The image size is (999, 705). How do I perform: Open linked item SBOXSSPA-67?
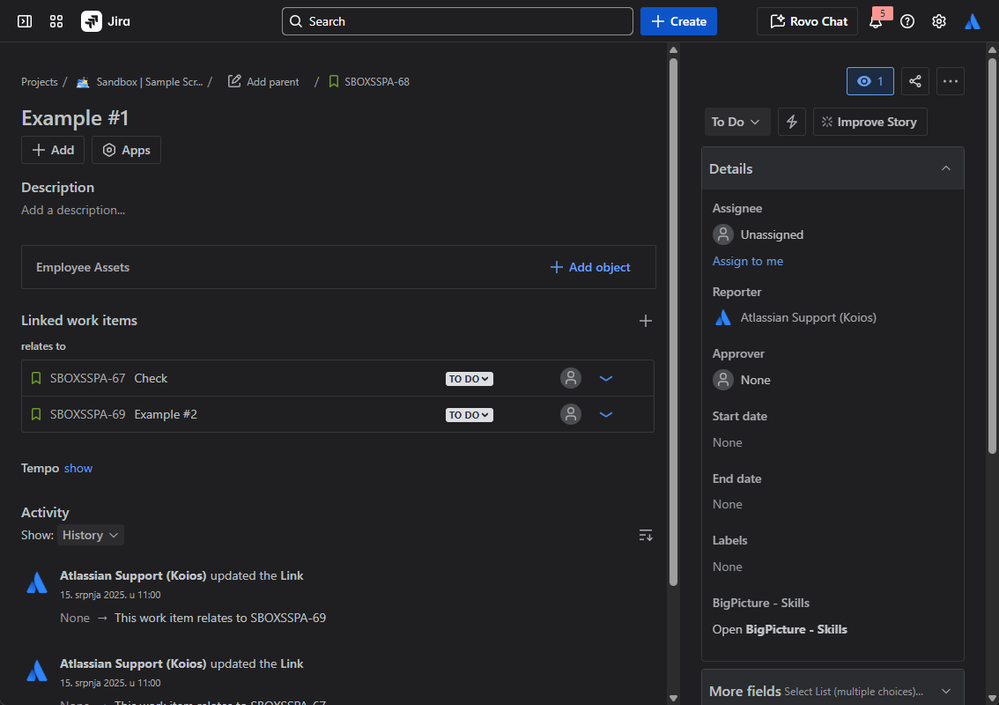click(87, 378)
